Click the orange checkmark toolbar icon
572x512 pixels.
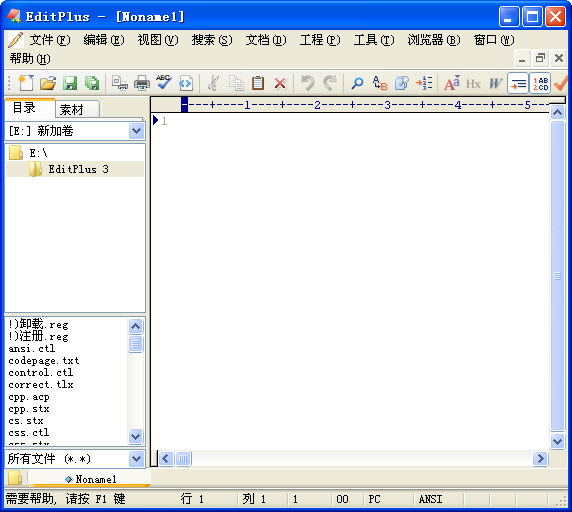[561, 83]
